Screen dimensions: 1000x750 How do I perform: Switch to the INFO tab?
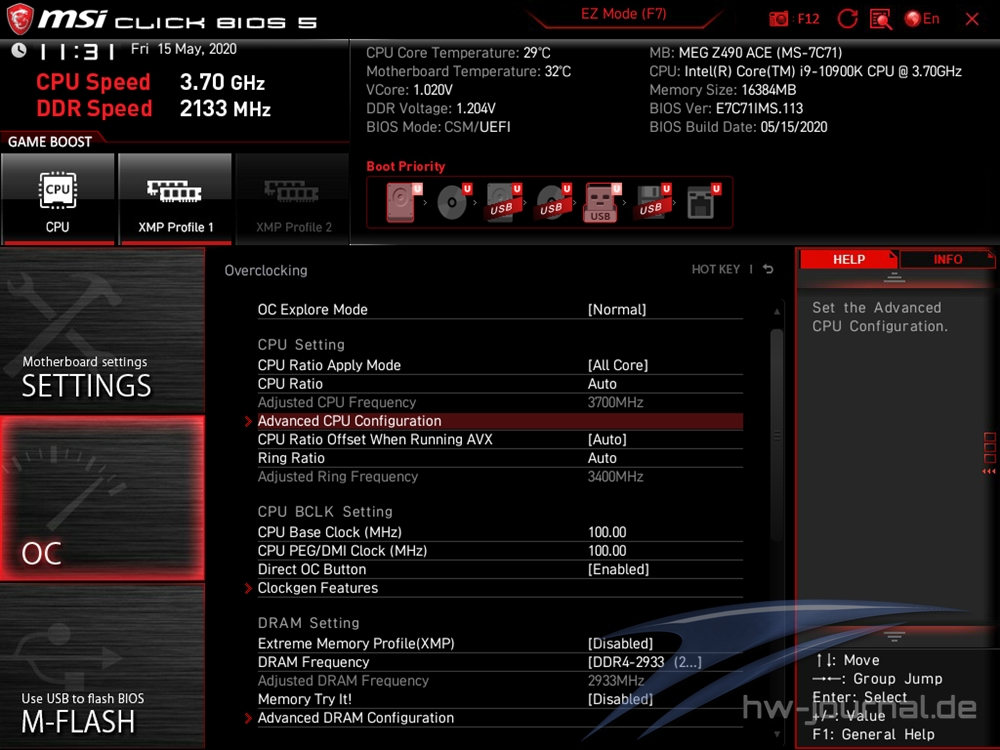point(947,259)
